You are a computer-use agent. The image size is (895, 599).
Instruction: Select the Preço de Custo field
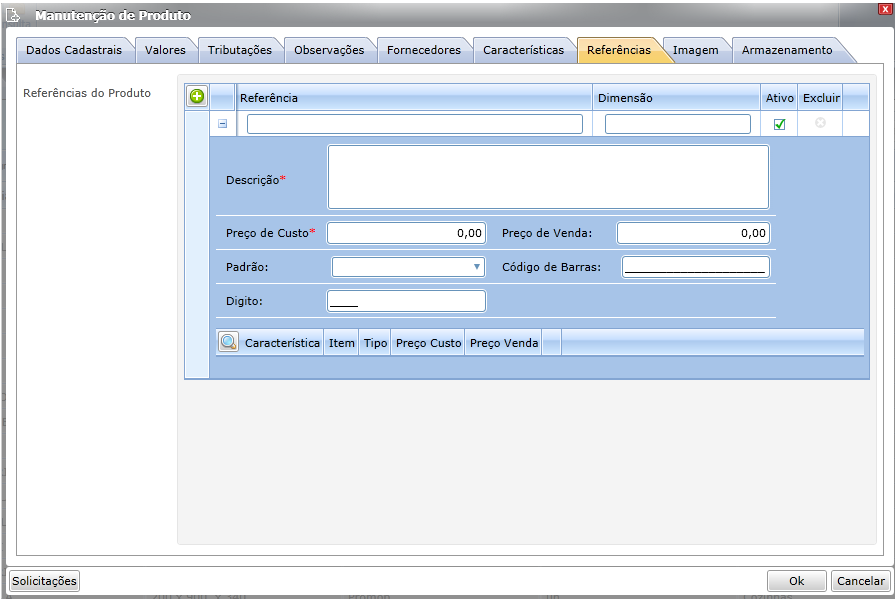406,233
